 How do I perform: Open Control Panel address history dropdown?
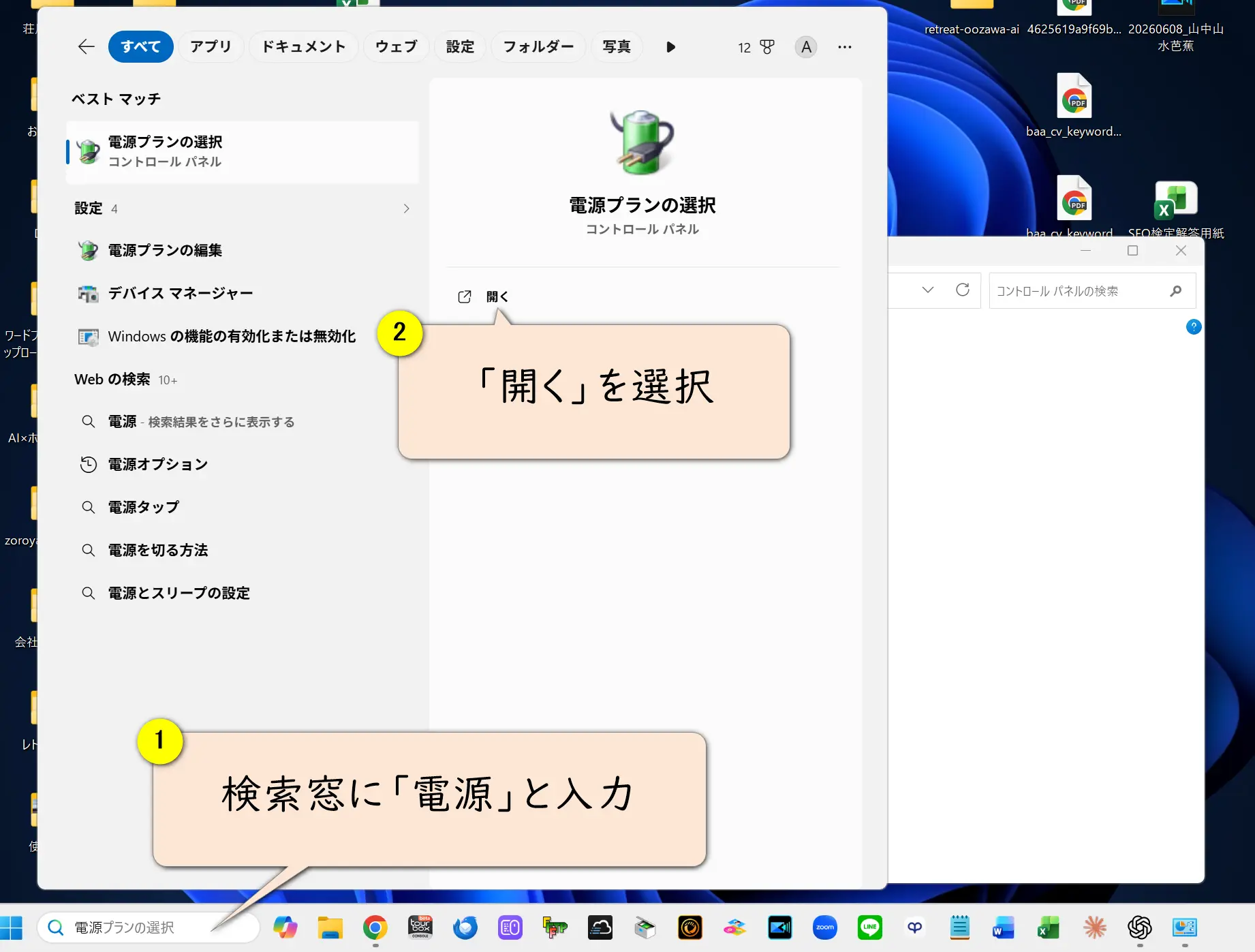927,290
